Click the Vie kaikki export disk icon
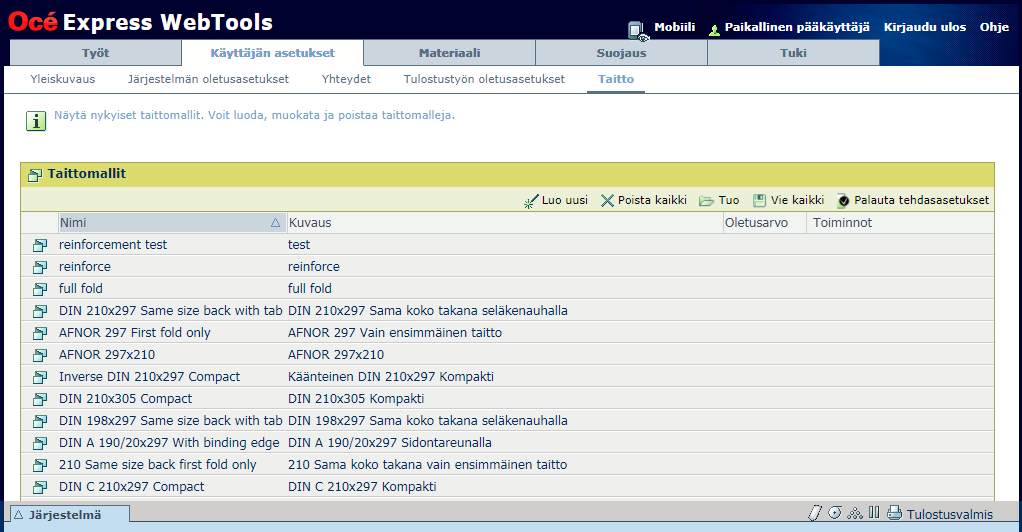The width and height of the screenshot is (1022, 532). 759,201
